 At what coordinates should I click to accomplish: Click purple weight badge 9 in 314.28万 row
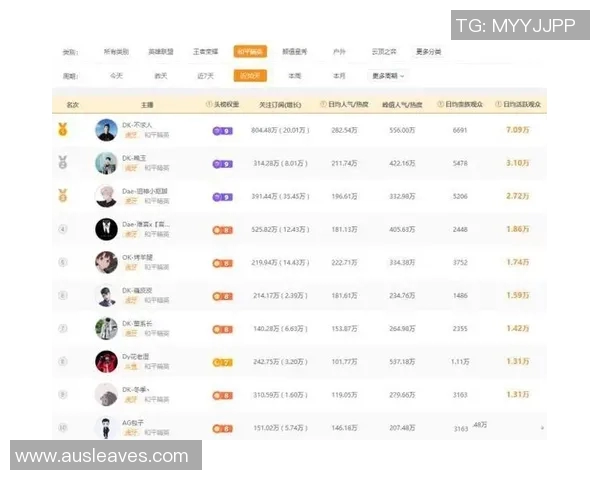point(222,164)
